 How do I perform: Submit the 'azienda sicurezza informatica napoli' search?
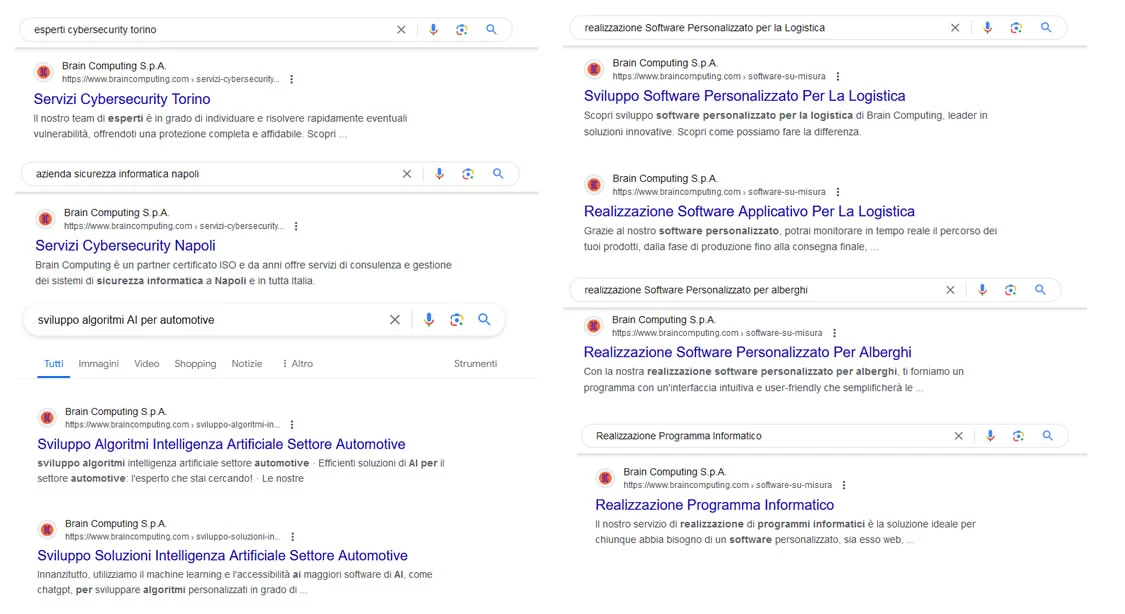498,174
